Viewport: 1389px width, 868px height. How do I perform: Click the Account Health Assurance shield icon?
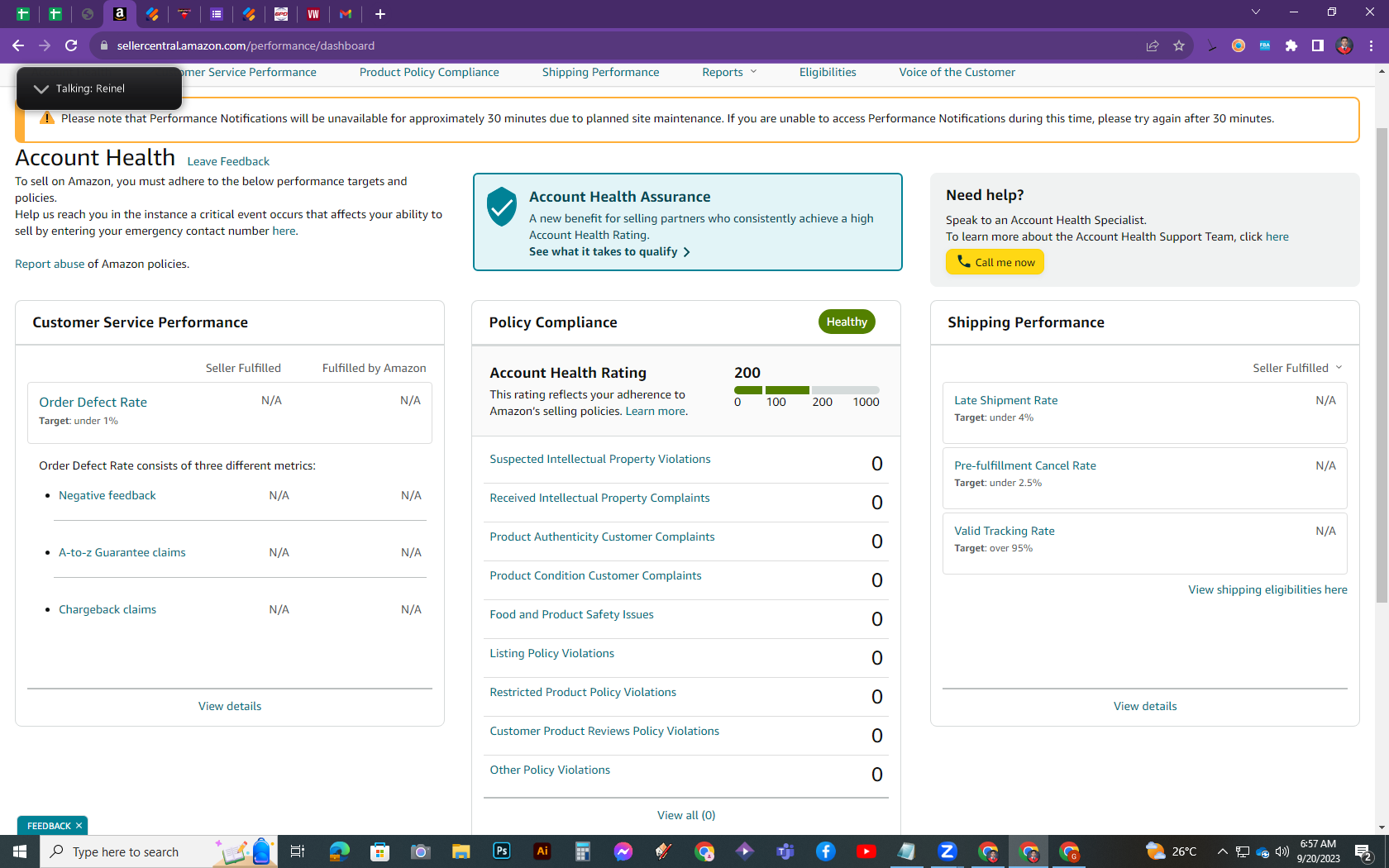(x=502, y=206)
